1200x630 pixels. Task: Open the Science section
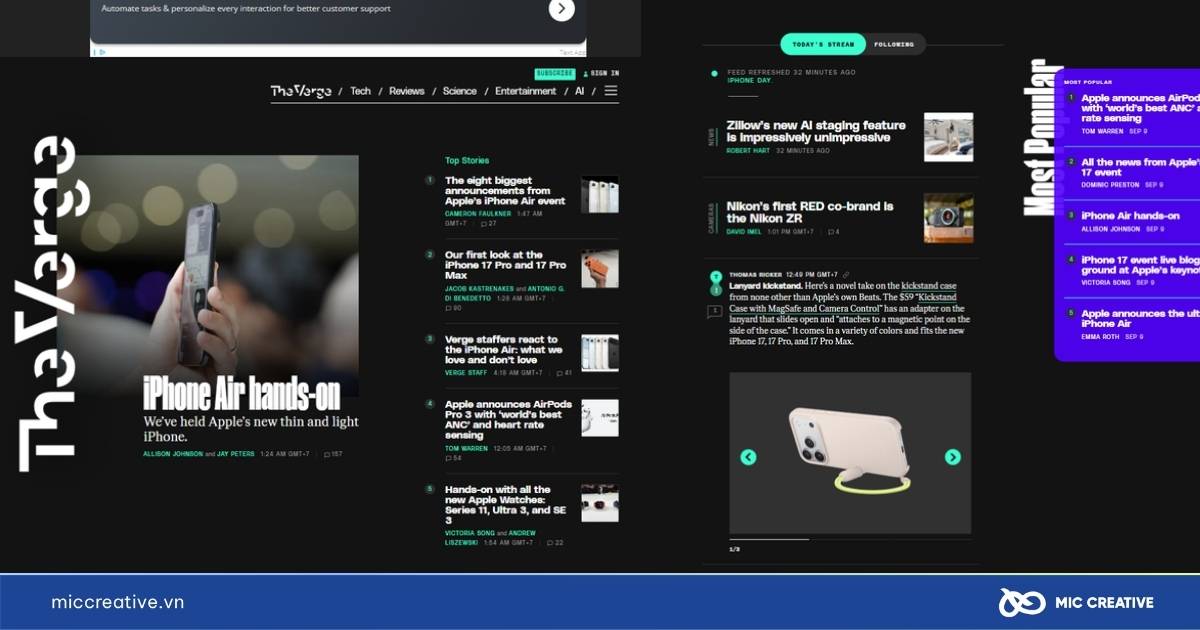click(x=460, y=91)
